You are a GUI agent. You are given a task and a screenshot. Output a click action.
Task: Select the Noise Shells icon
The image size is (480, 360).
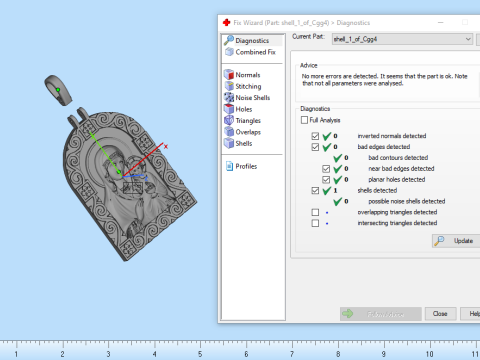229,97
